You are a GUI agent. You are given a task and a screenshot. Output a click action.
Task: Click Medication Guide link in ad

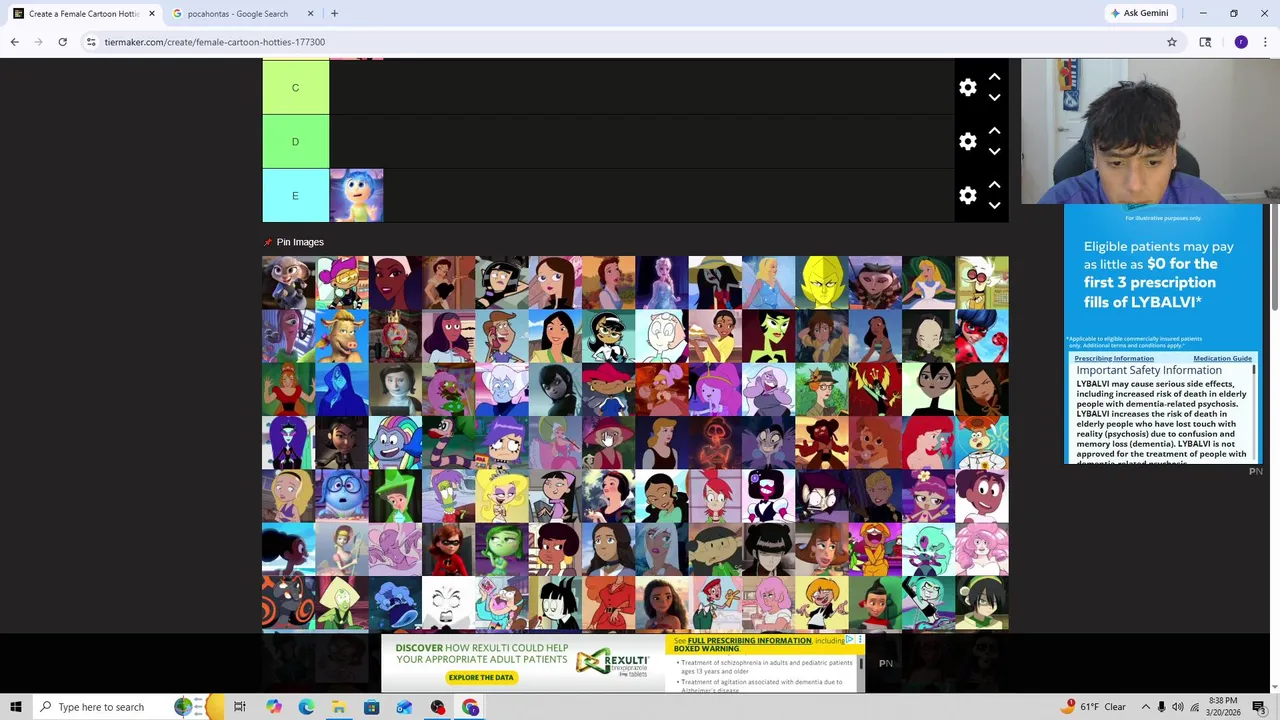1222,358
